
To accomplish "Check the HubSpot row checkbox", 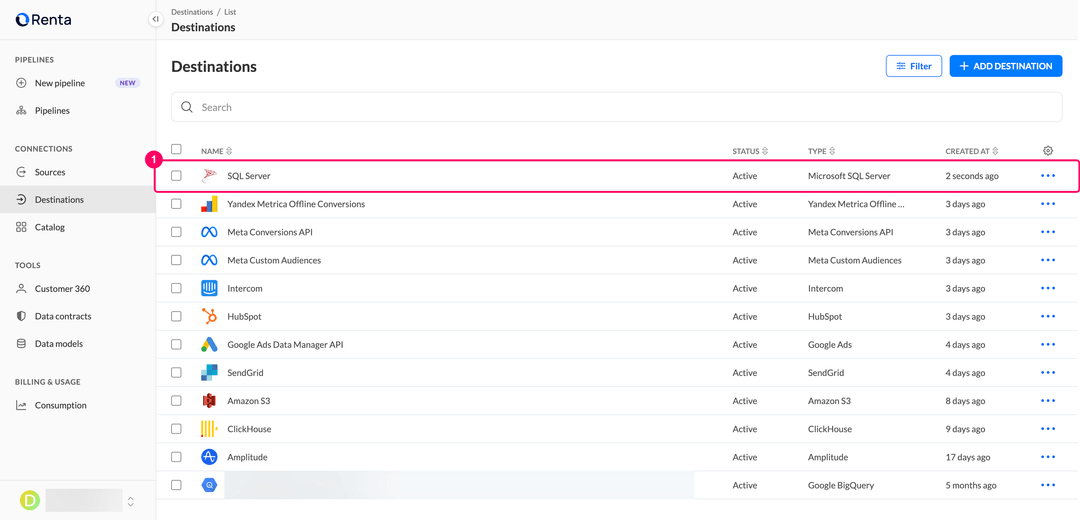I will click(x=176, y=316).
